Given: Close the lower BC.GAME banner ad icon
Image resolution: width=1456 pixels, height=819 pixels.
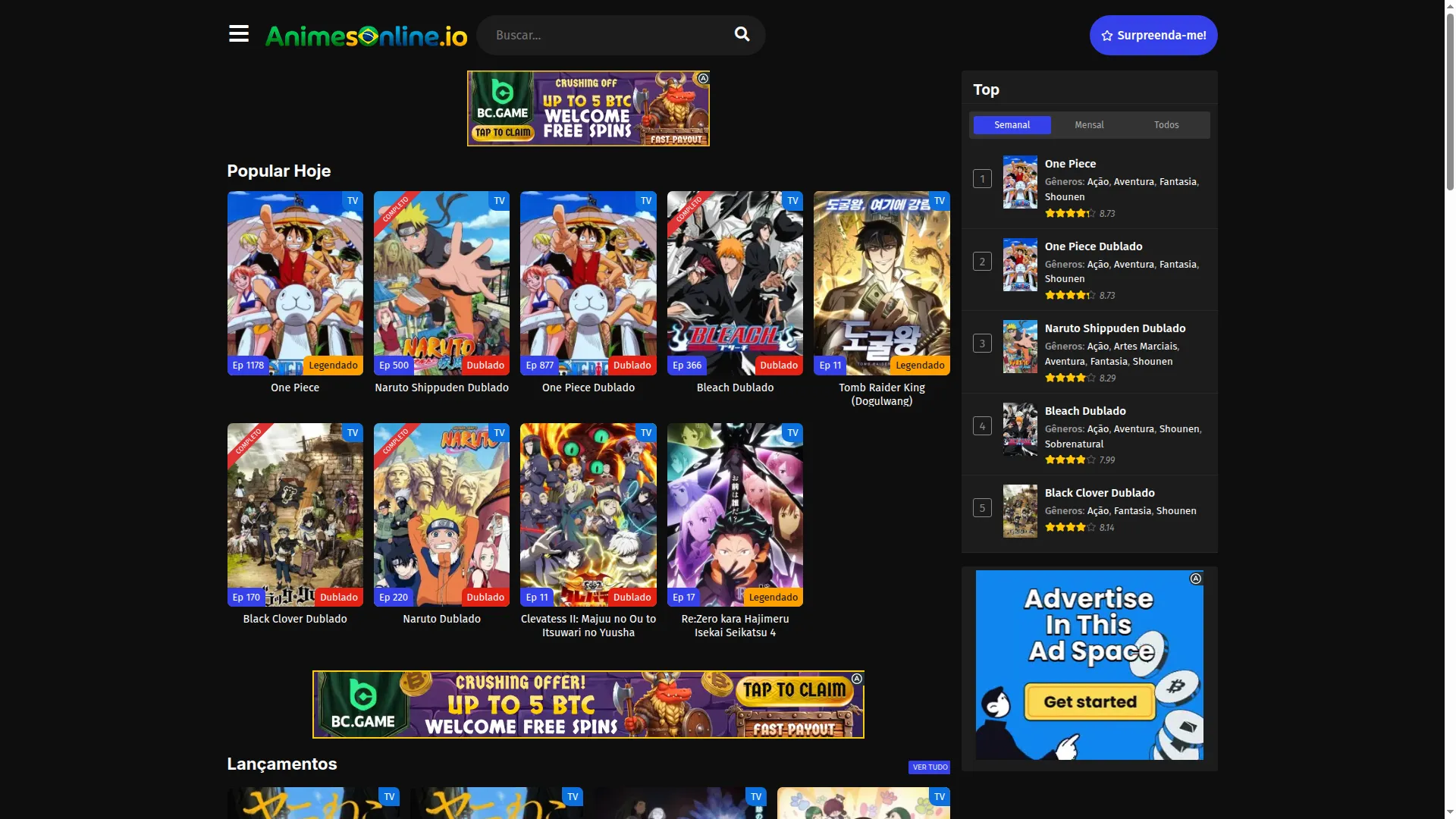Looking at the screenshot, I should pos(857,678).
